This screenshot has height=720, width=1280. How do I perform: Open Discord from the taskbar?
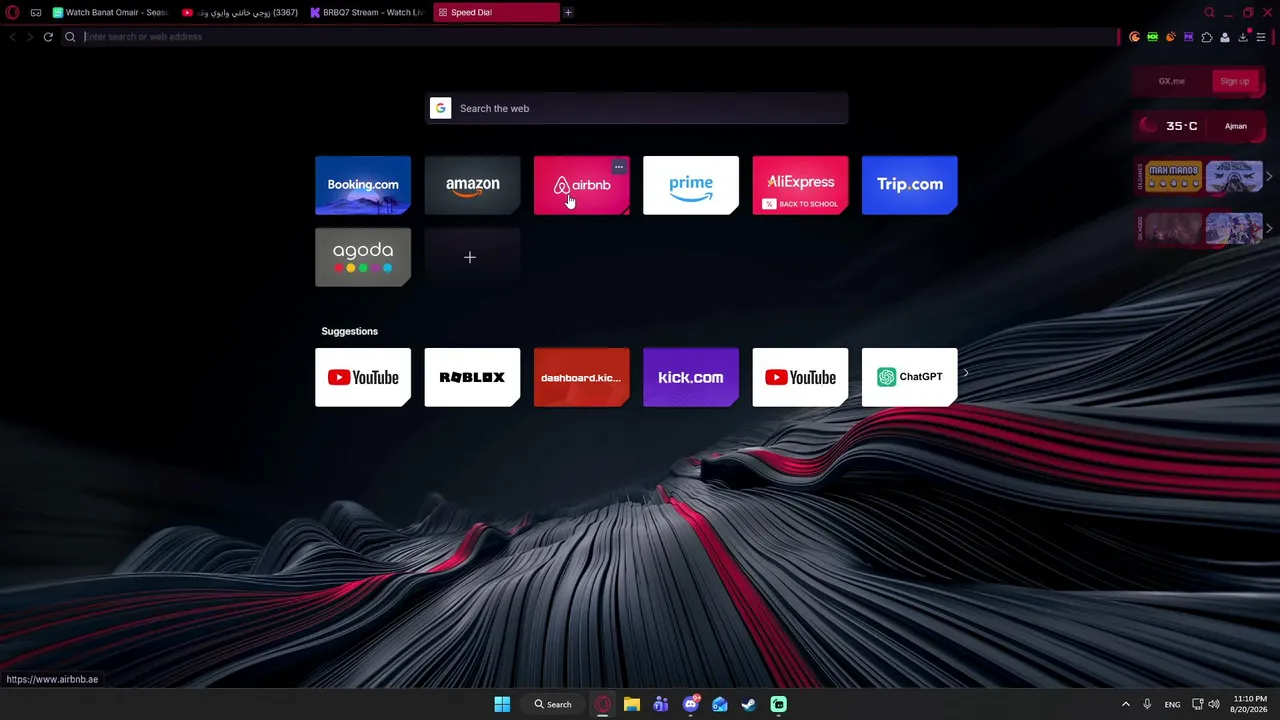point(691,704)
